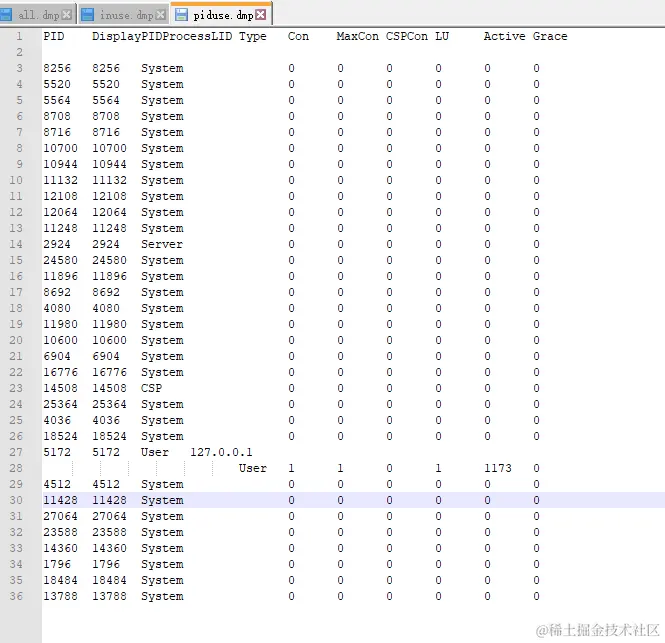
Task: Click the 127.0.0.1 address in line 27
Action: (221, 452)
